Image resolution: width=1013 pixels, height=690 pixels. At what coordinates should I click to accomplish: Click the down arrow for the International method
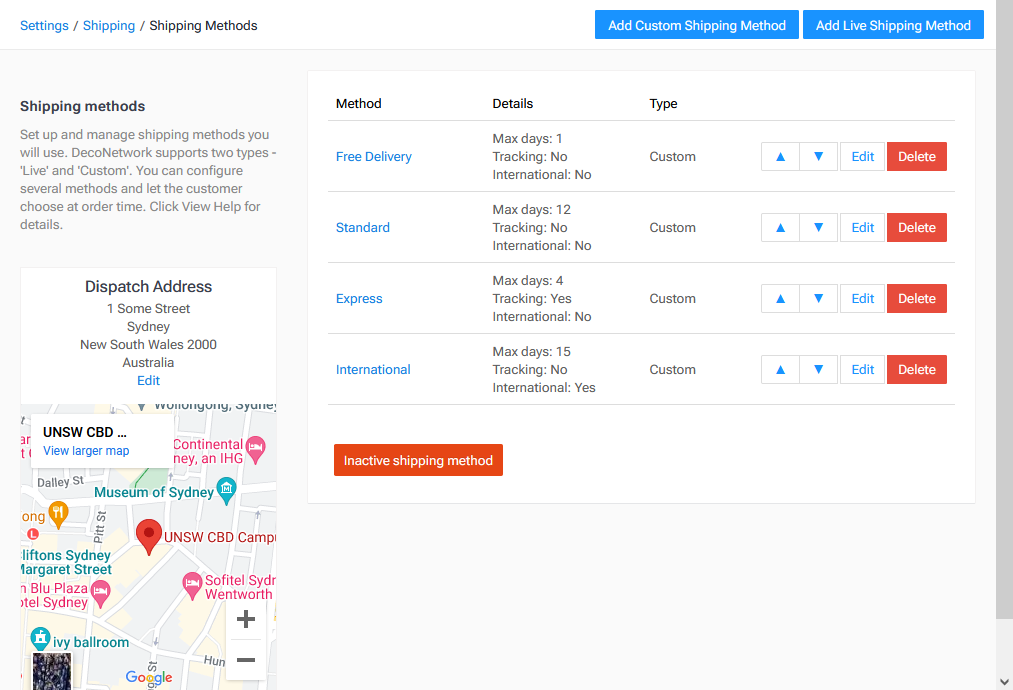(818, 369)
